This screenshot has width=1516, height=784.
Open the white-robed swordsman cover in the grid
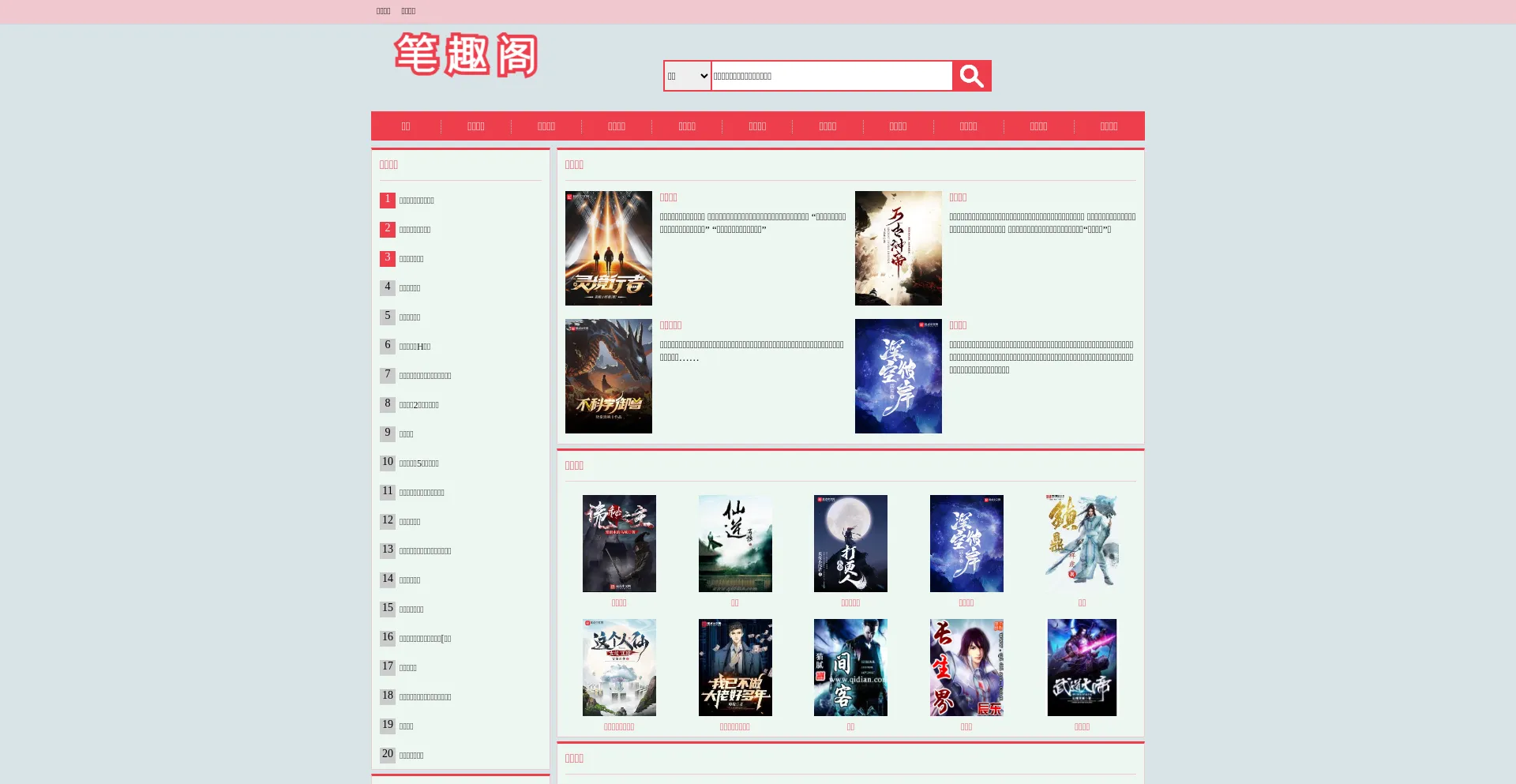click(1082, 543)
